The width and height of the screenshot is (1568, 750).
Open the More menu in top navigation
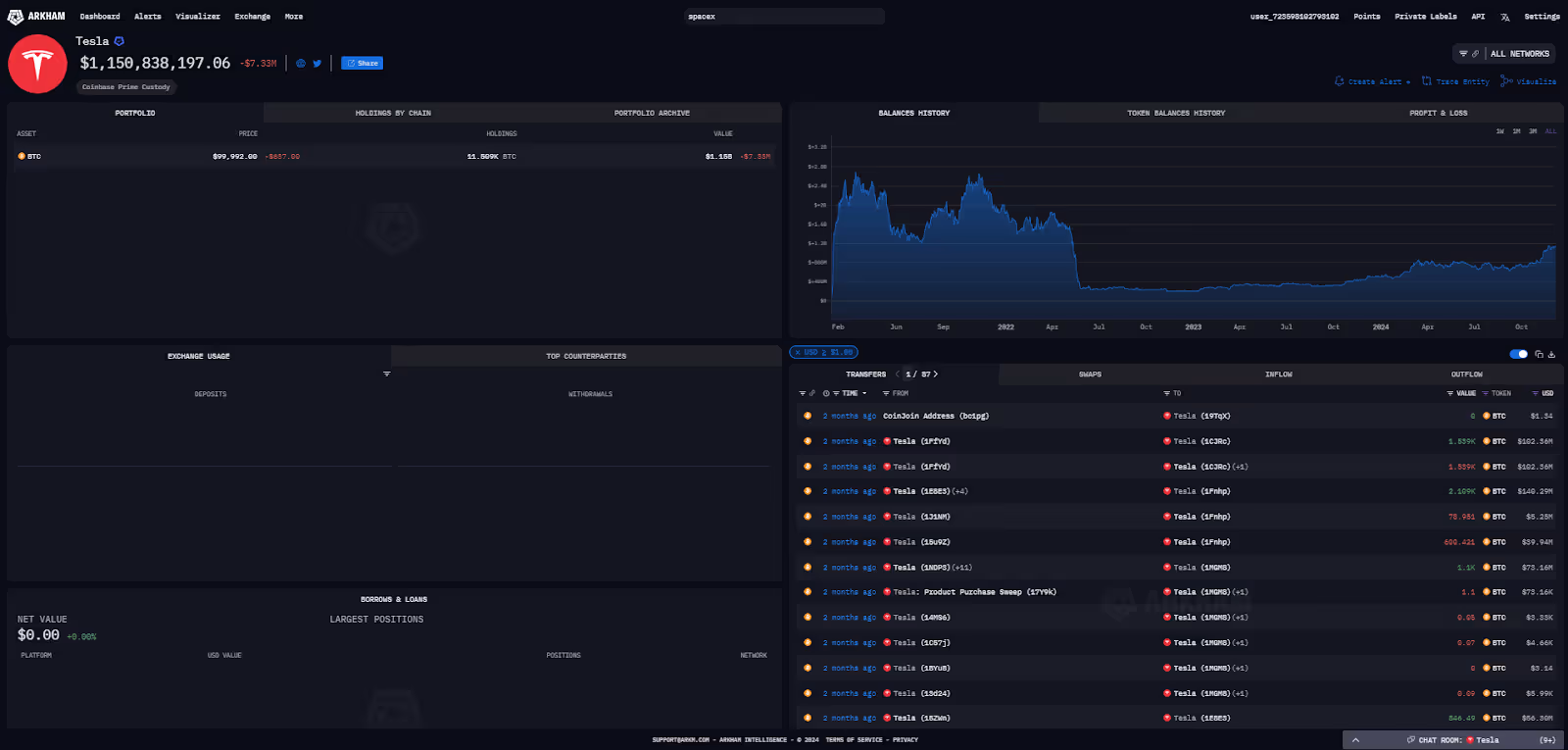294,17
